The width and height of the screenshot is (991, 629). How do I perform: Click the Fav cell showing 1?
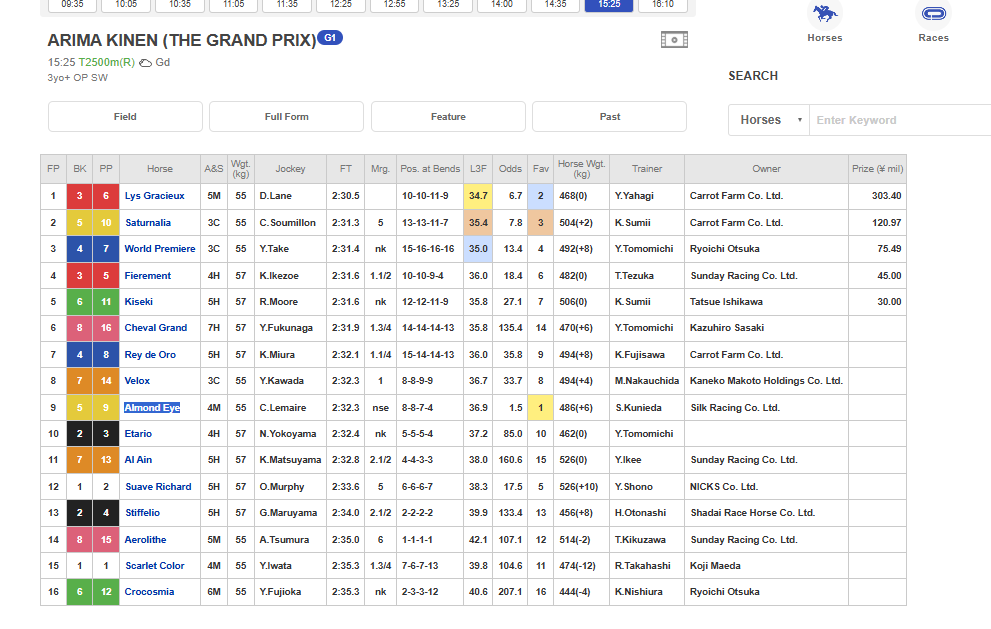point(540,408)
